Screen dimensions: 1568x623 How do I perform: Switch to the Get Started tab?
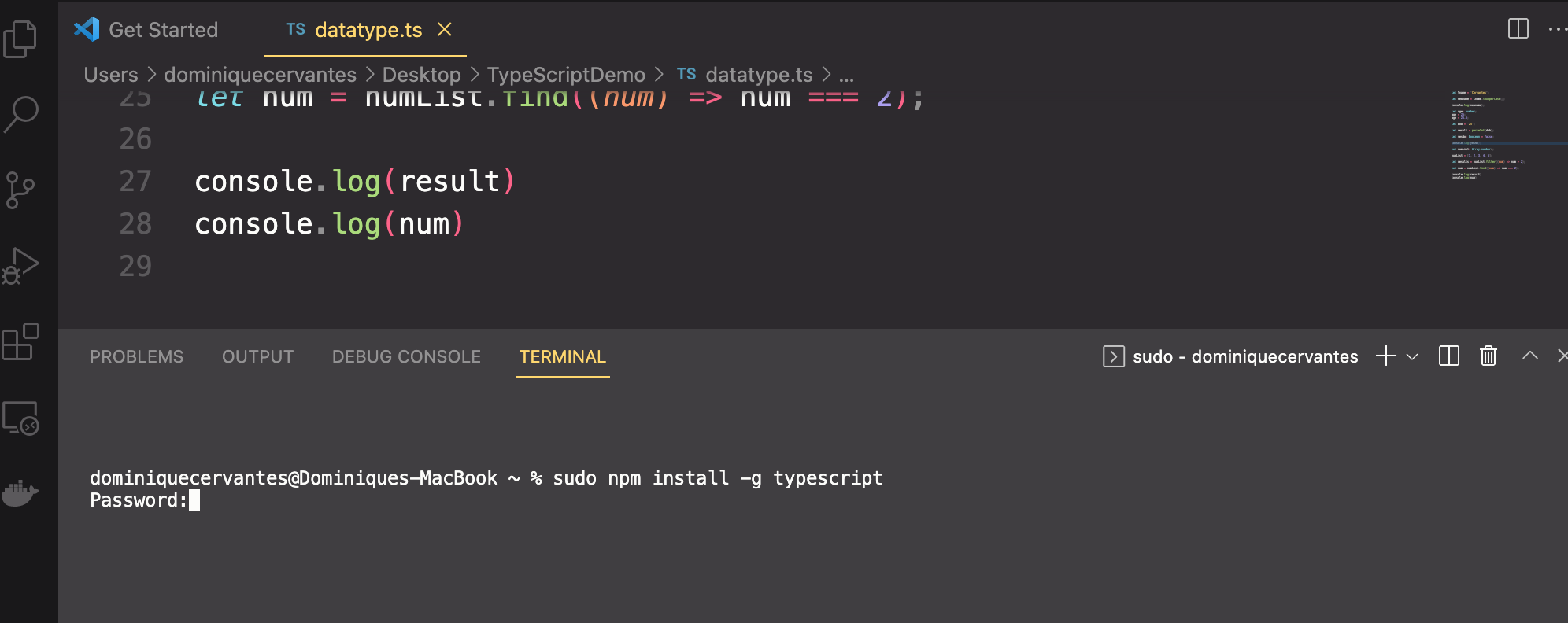pos(163,30)
